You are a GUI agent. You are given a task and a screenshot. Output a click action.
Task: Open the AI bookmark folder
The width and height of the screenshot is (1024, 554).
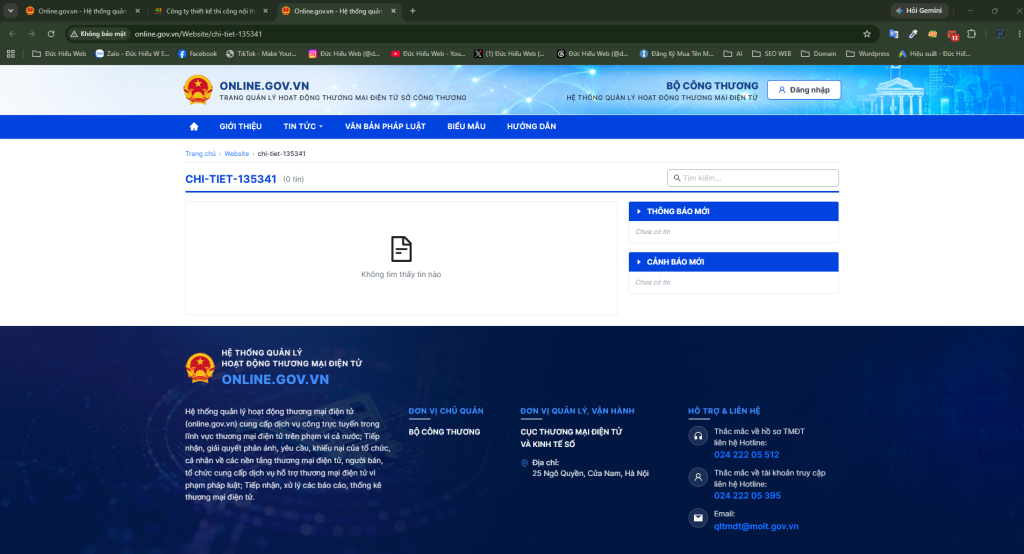click(x=733, y=54)
